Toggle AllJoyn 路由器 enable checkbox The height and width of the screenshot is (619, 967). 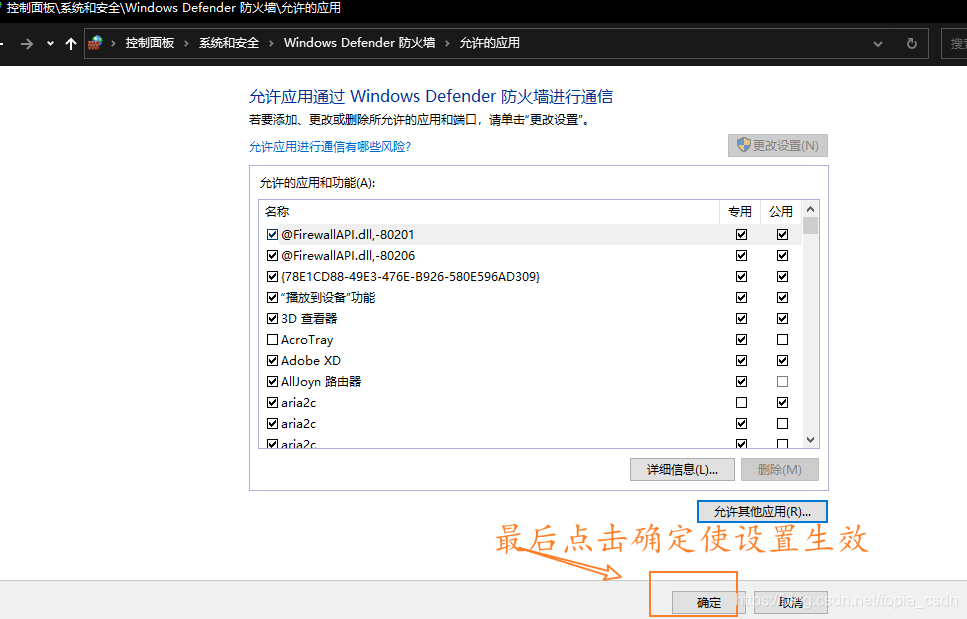(272, 381)
